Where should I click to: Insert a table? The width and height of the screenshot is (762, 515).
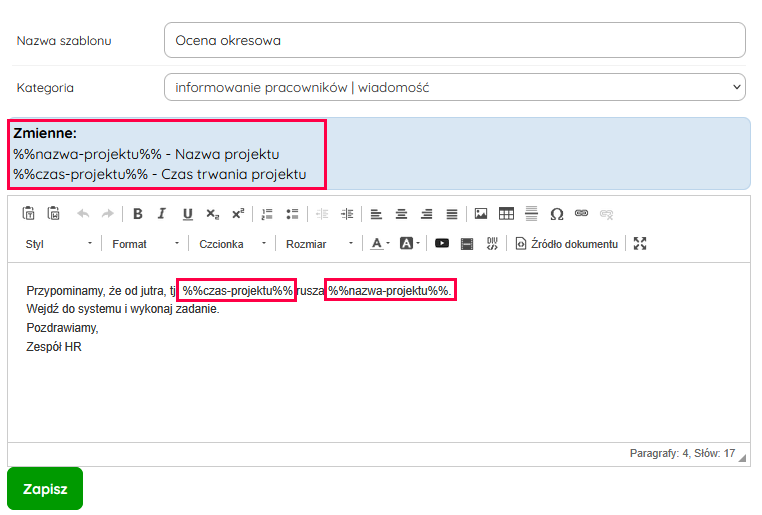tap(506, 213)
